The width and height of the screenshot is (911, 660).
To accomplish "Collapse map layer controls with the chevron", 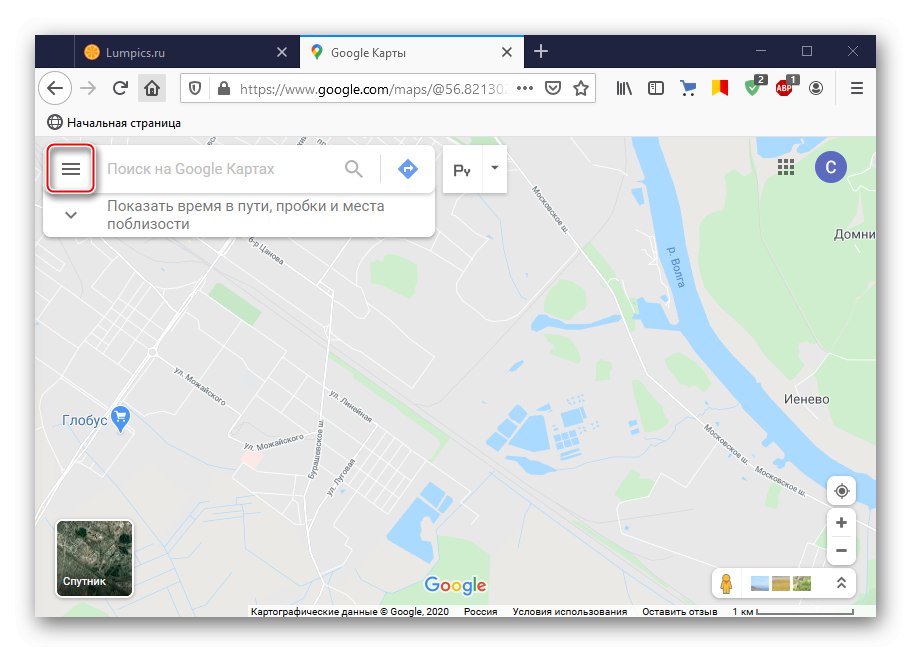I will [841, 583].
